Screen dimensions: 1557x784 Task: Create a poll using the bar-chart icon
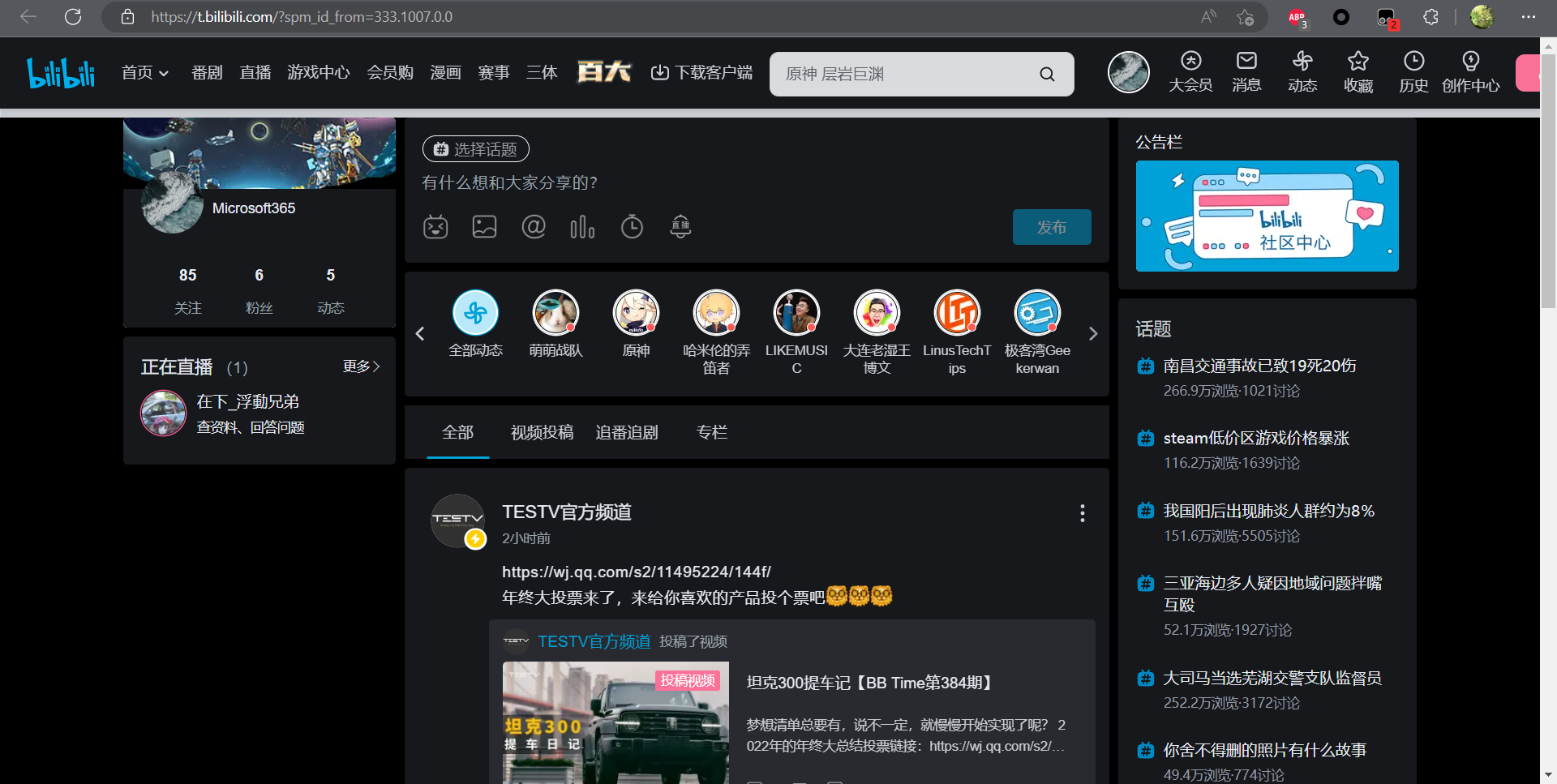[x=582, y=227]
